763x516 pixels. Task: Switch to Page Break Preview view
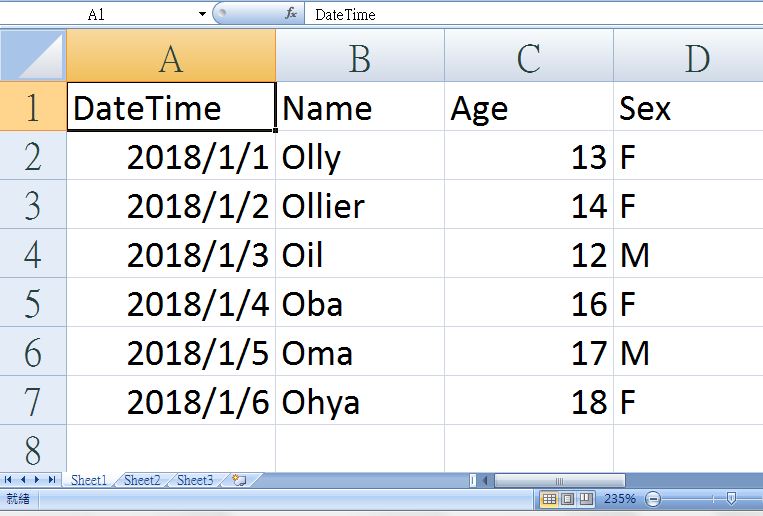(x=586, y=498)
